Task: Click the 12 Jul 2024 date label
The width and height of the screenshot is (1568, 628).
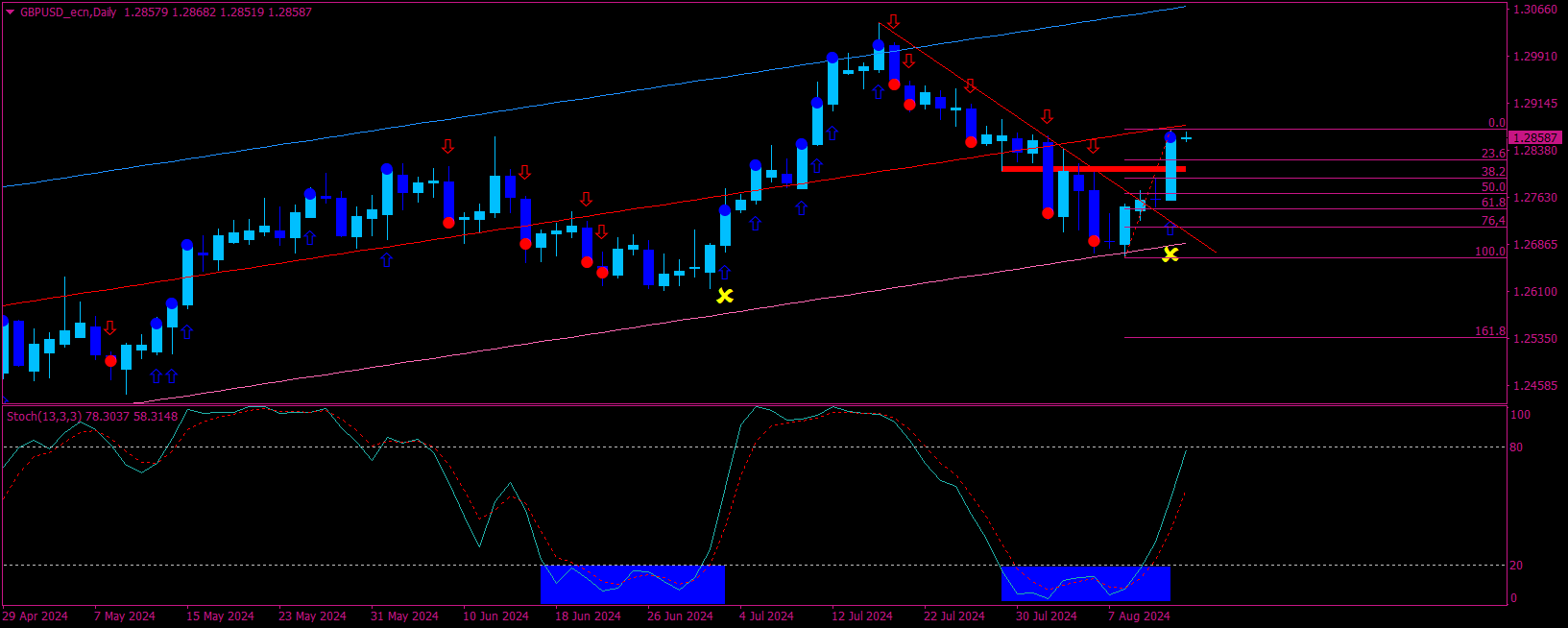Action: click(x=862, y=616)
